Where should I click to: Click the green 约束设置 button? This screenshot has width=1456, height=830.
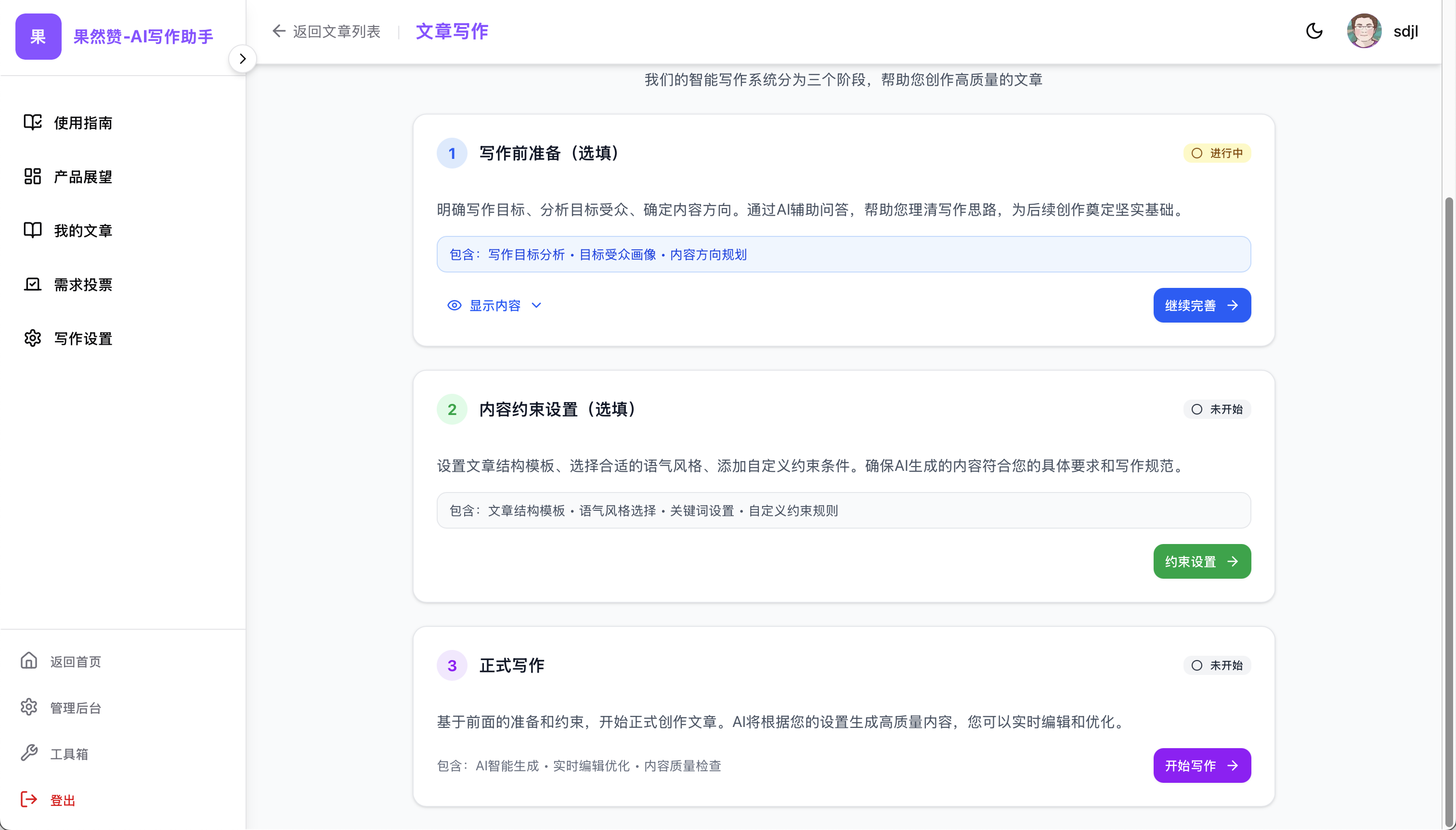tap(1202, 561)
